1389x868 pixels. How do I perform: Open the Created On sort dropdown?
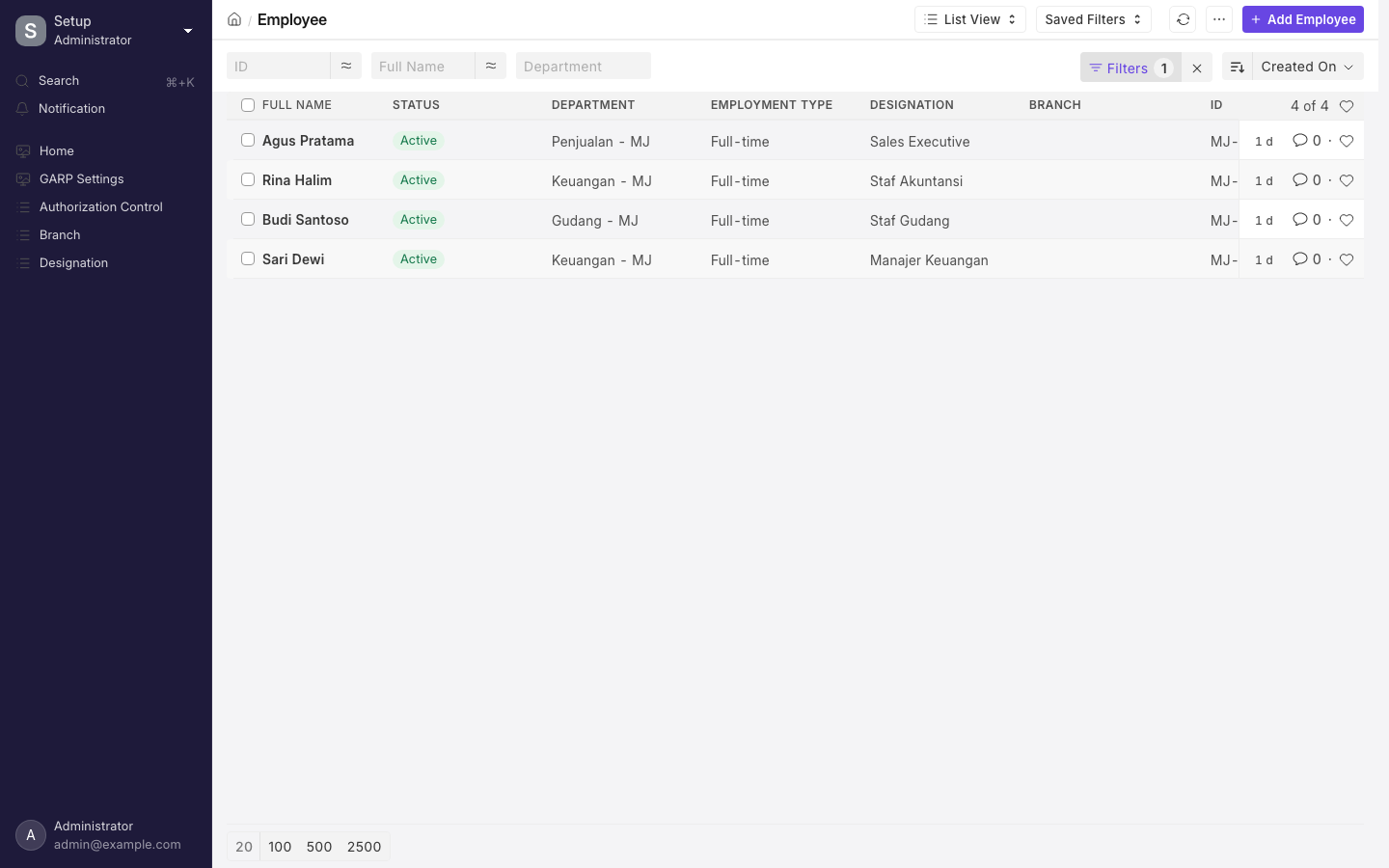(1307, 67)
